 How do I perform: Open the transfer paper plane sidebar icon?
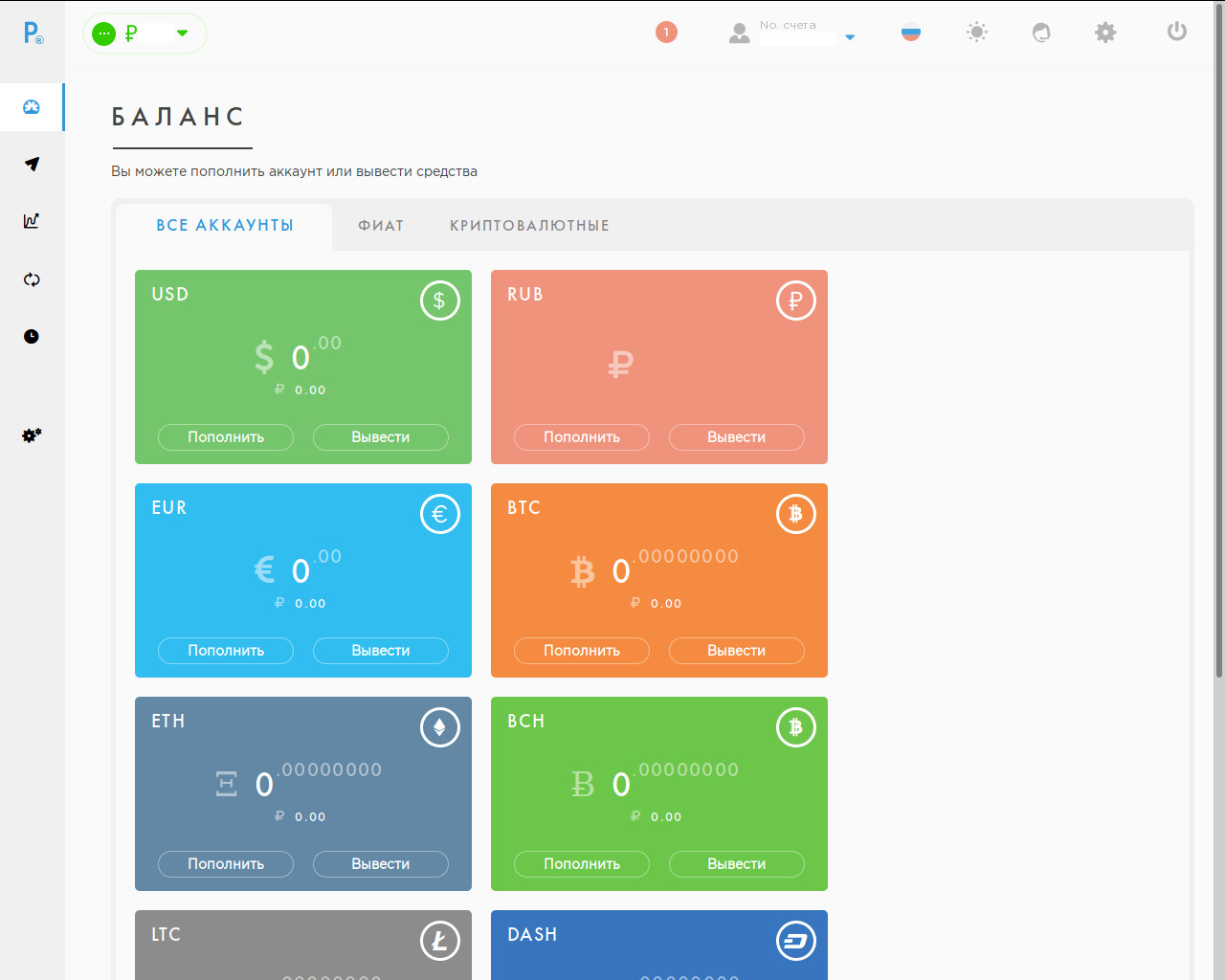click(x=32, y=164)
